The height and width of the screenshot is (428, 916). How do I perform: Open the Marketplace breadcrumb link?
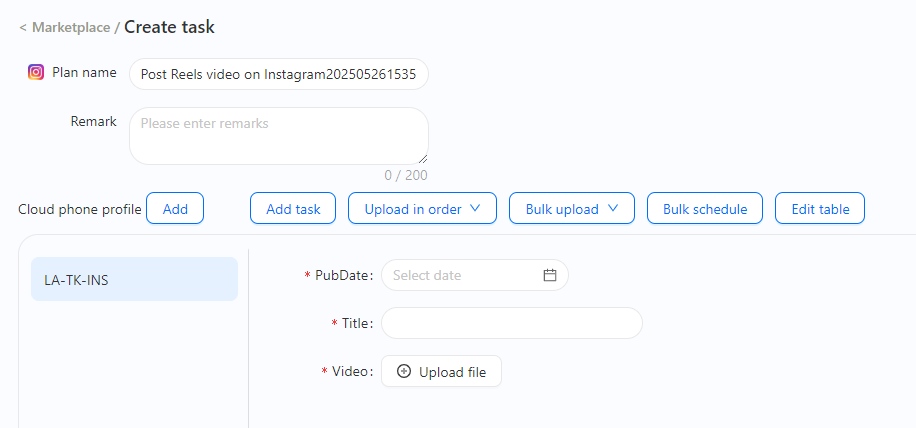click(71, 27)
